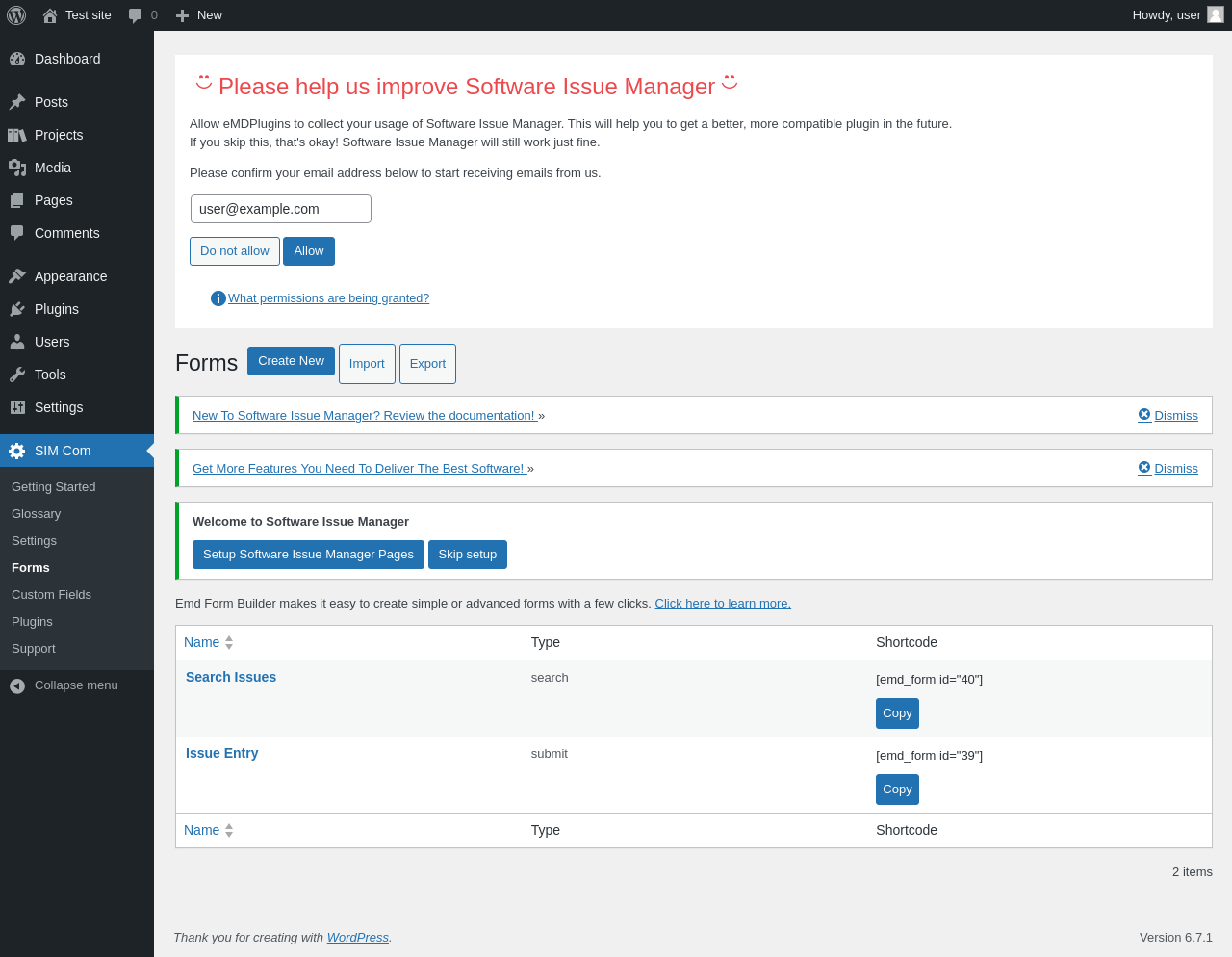1232x957 pixels.
Task: Click the Comments icon in sidebar
Action: (x=17, y=233)
